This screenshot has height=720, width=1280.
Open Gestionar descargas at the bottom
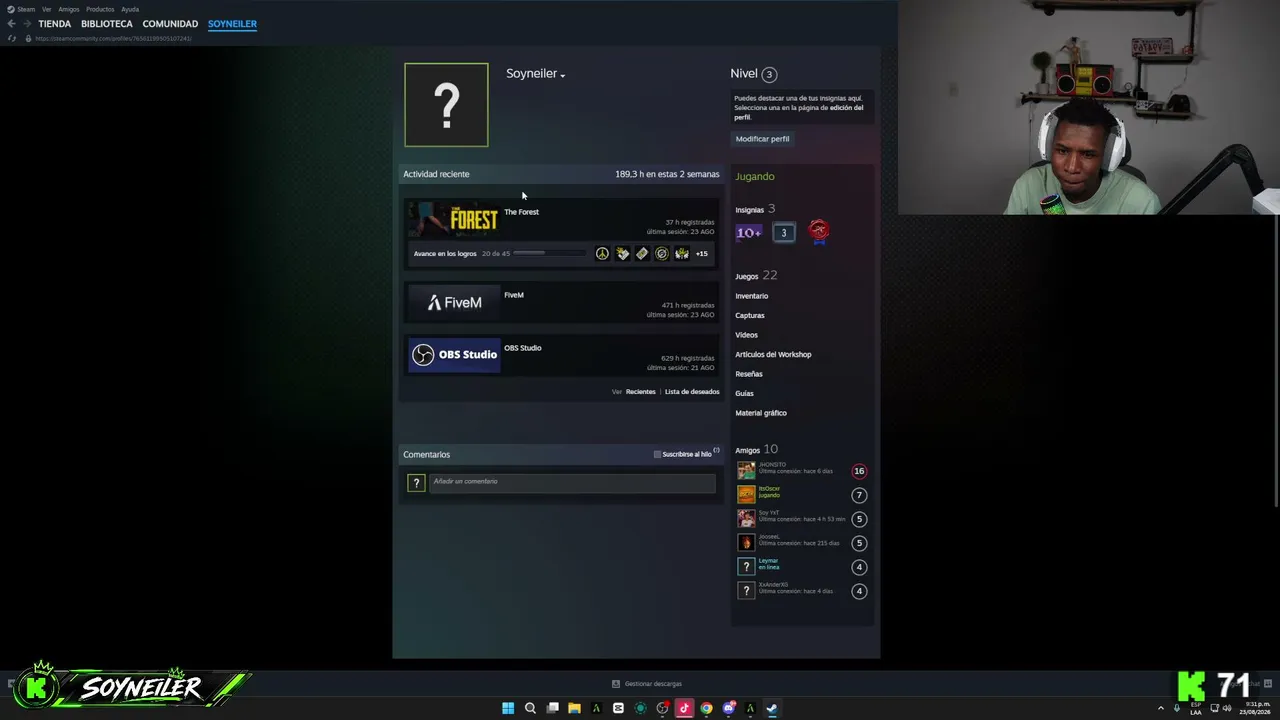click(x=653, y=684)
